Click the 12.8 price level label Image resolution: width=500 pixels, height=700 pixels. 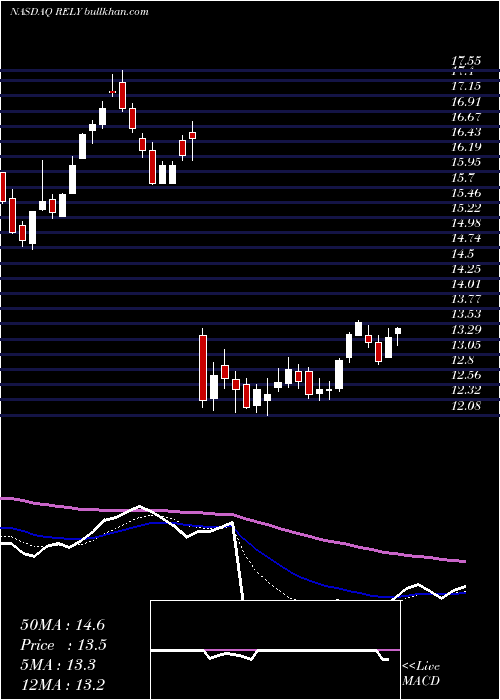point(462,360)
